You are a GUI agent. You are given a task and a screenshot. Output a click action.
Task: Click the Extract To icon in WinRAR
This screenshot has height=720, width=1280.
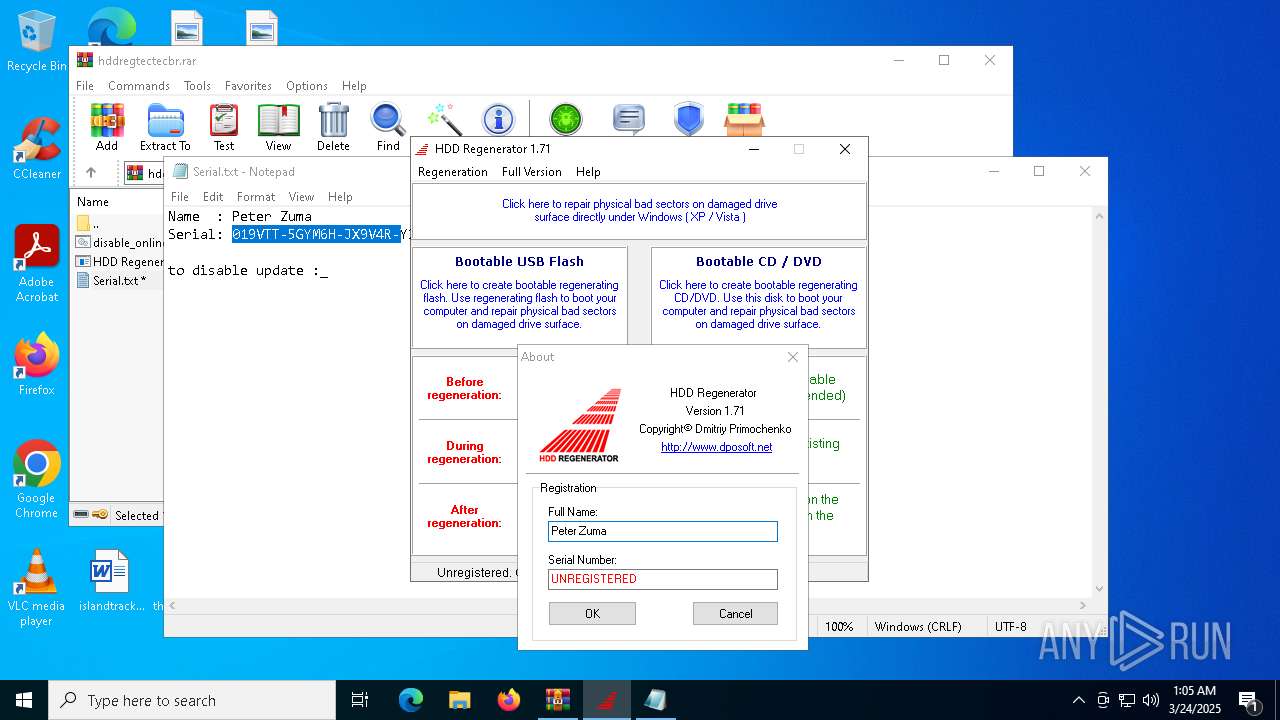point(165,127)
